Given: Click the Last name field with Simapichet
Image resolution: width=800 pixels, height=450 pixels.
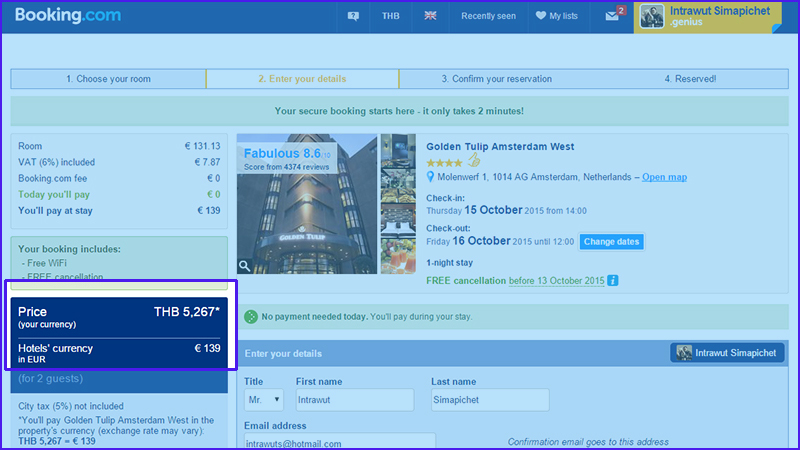Looking at the screenshot, I should [490, 400].
